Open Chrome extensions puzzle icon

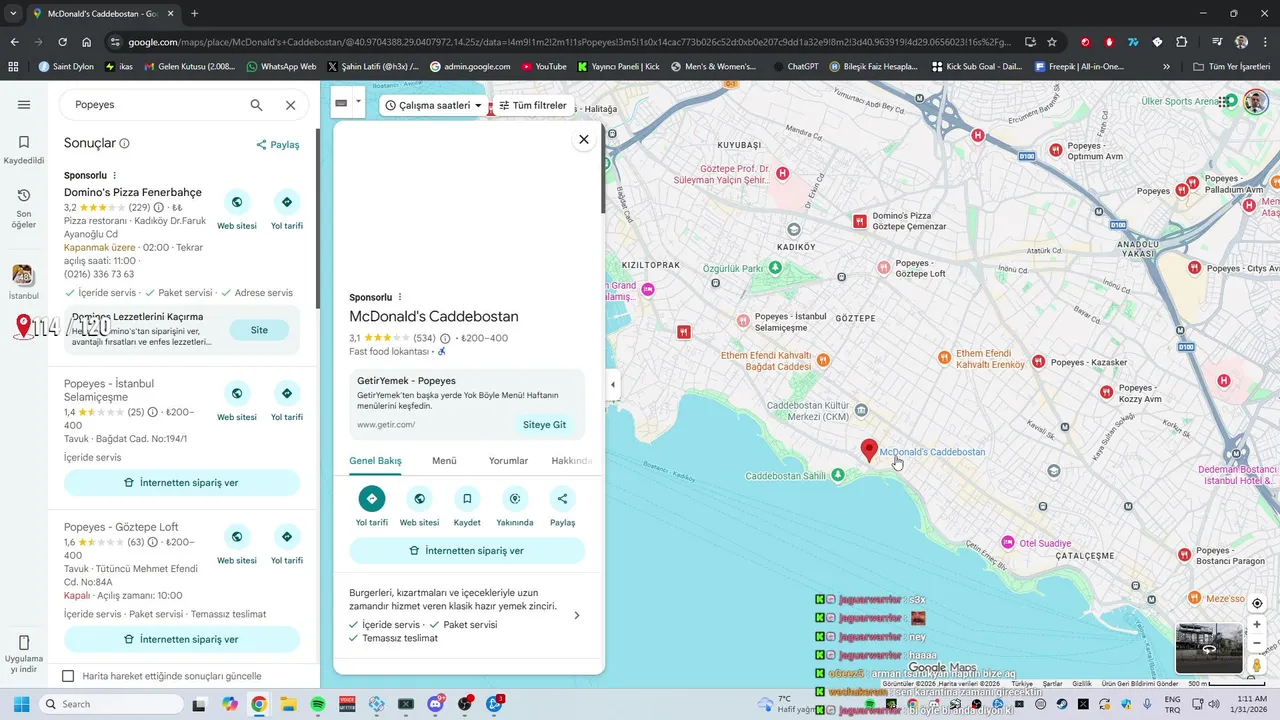[x=1181, y=42]
